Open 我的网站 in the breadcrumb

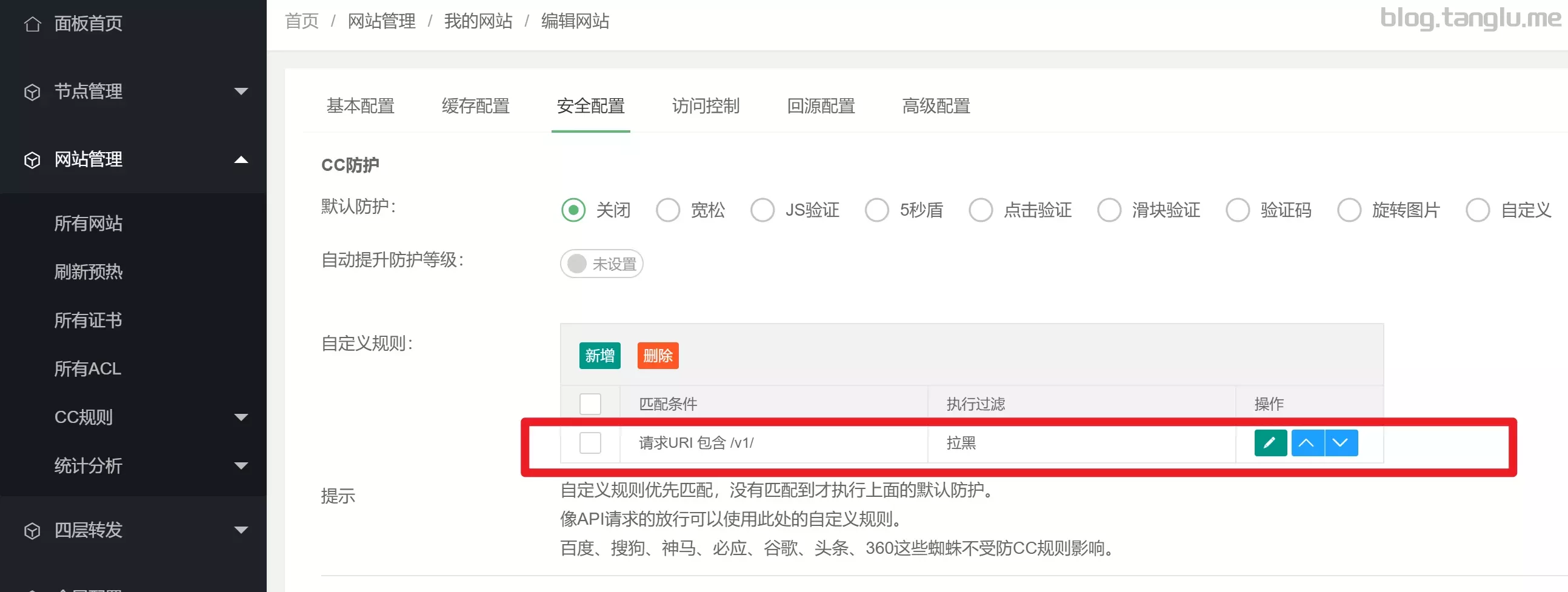click(478, 21)
